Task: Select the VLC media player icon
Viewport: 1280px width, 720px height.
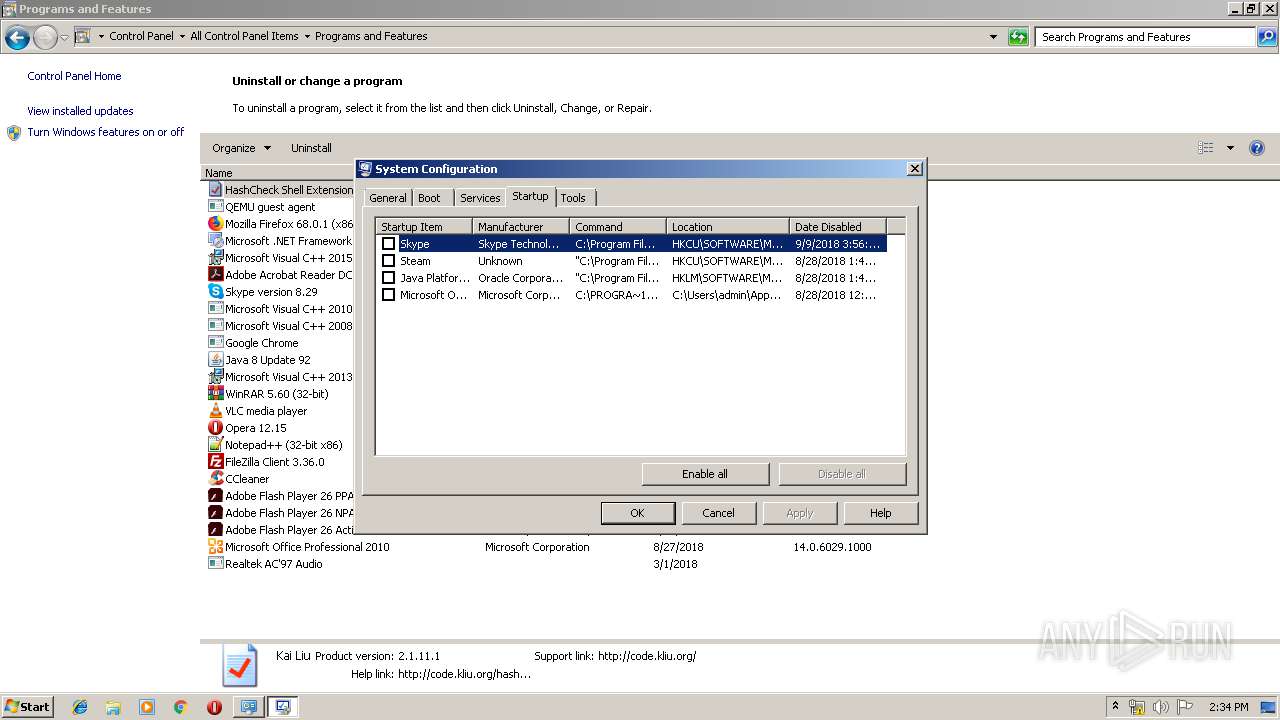Action: coord(215,410)
